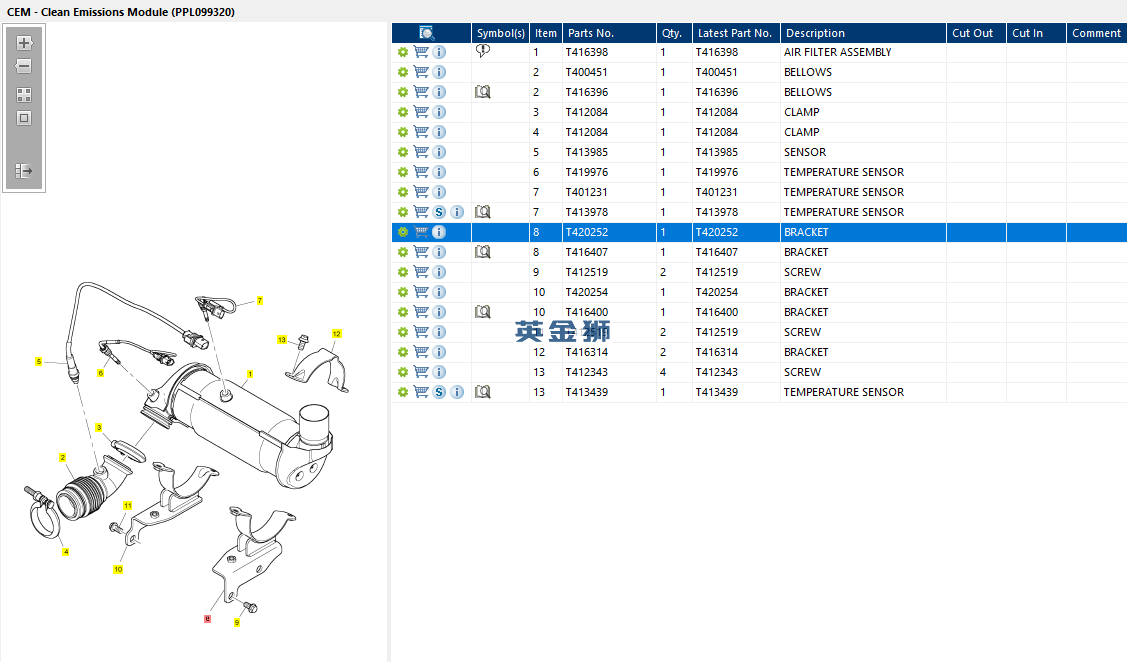
Task: Select callout 9 on the diagram
Action: tap(236, 622)
